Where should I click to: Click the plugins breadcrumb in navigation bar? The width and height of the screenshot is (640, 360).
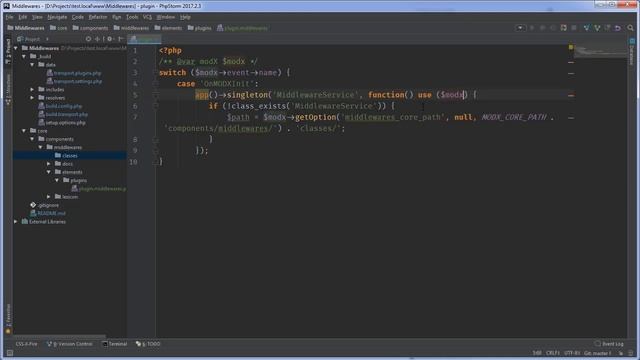click(x=200, y=28)
